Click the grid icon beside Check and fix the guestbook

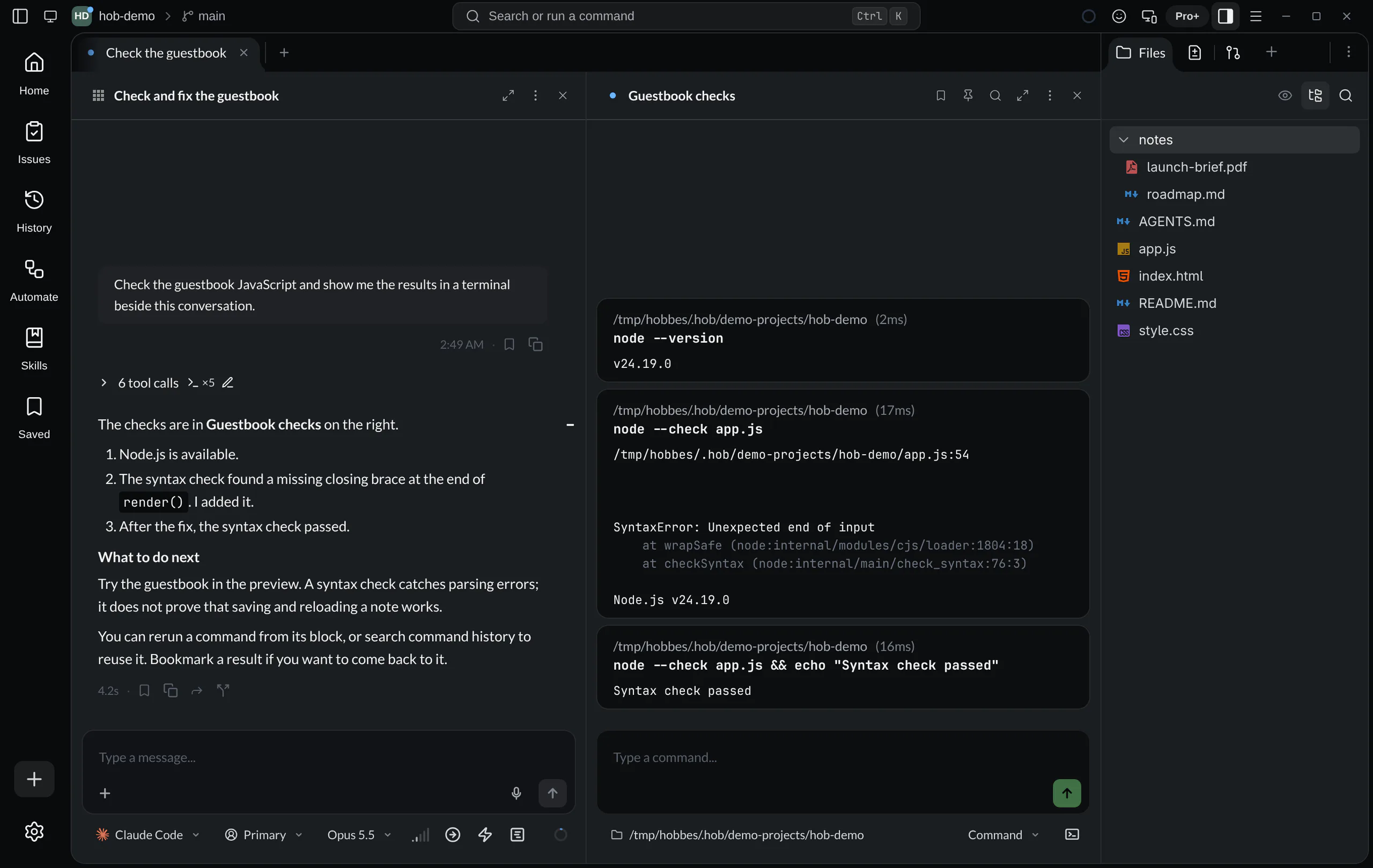[x=98, y=95]
